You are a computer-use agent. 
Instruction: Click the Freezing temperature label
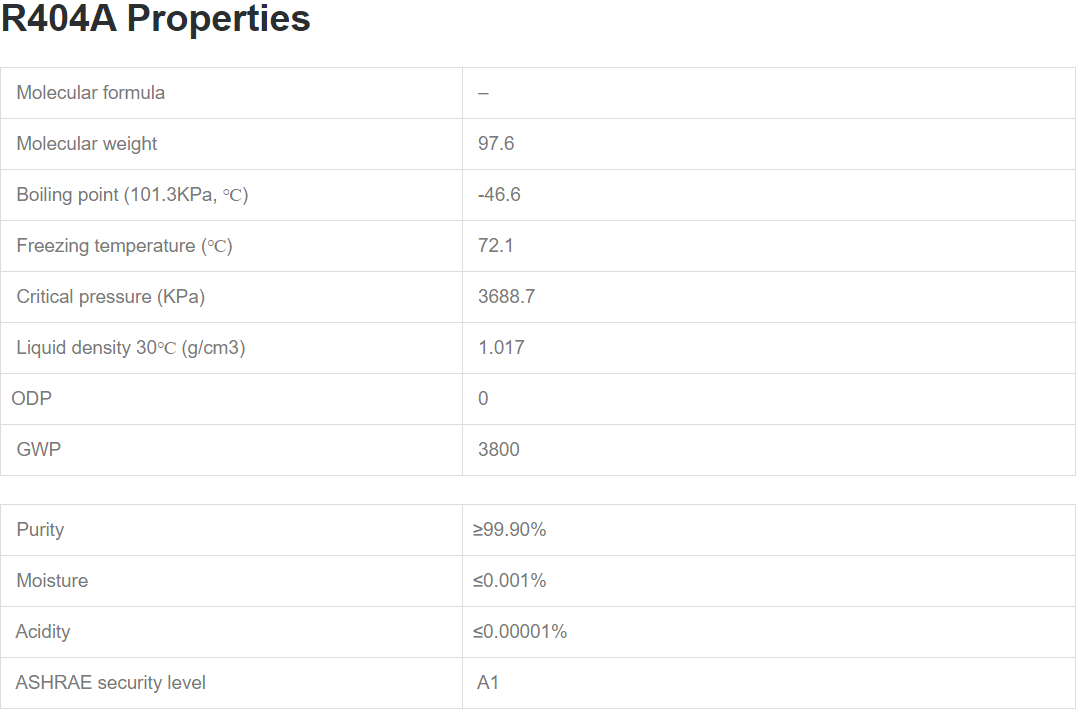coord(124,246)
